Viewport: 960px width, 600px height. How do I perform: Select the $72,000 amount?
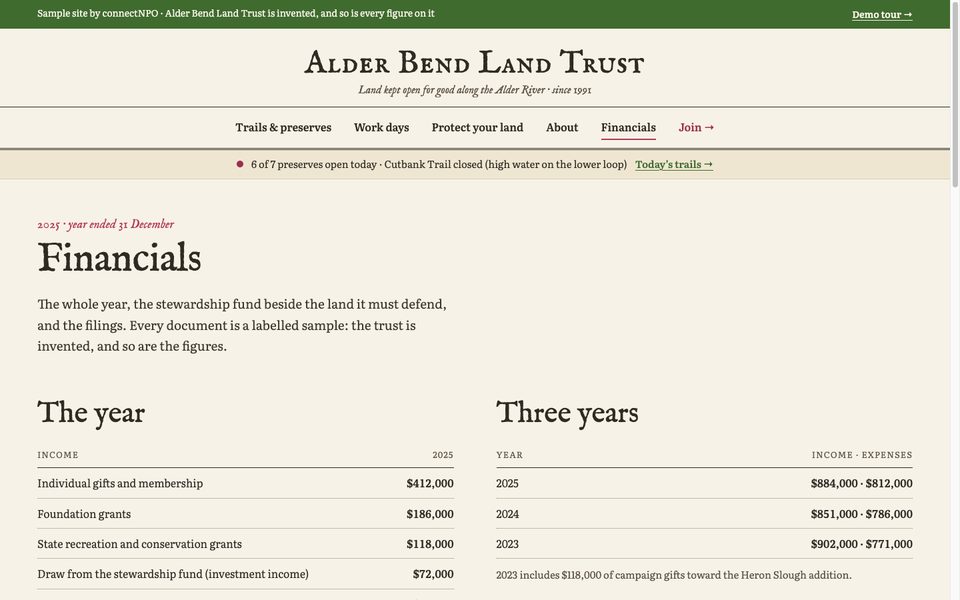[433, 574]
